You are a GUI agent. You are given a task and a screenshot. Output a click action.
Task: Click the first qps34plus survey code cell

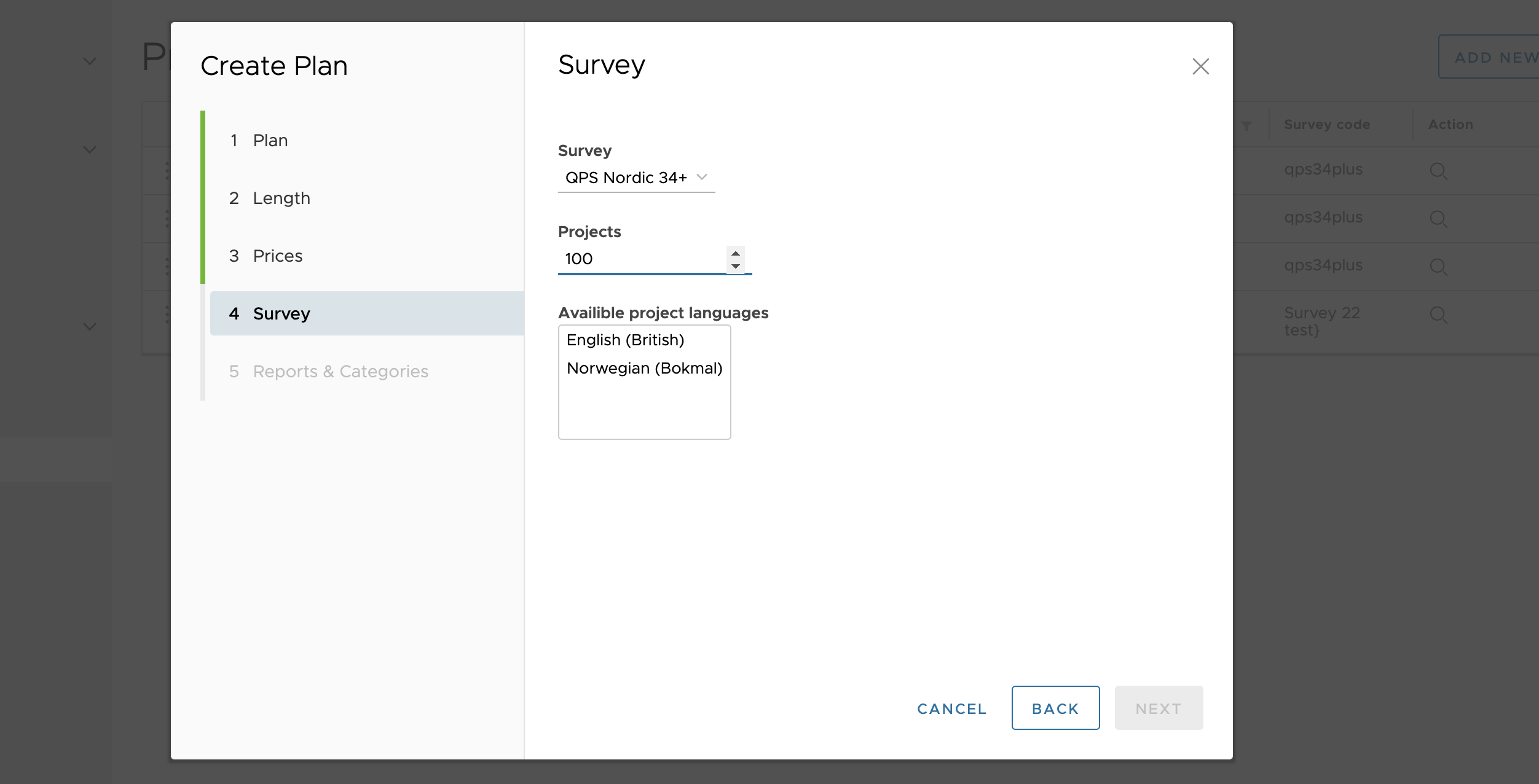click(x=1323, y=170)
